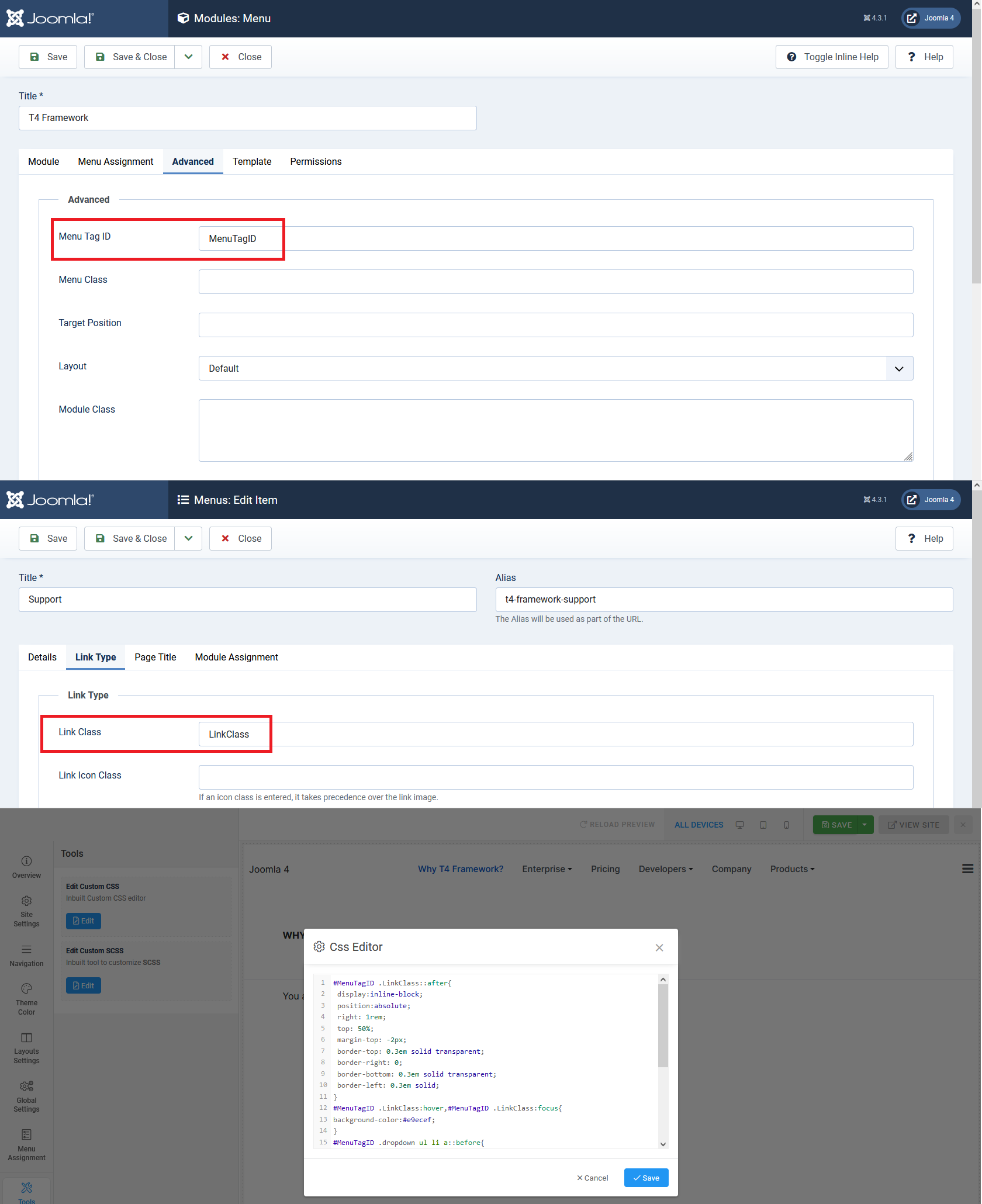Cancel the Css Editor dialog
The height and width of the screenshot is (1204, 982).
click(593, 1178)
